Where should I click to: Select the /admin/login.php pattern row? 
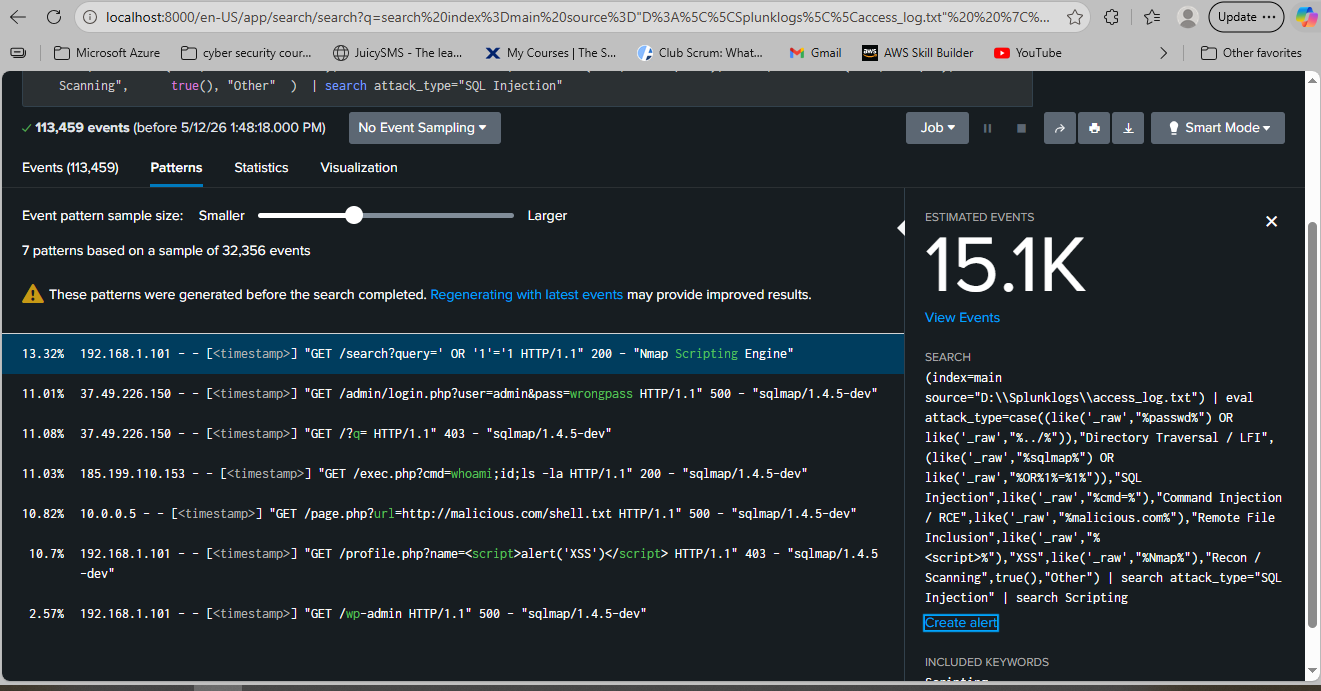[x=452, y=394]
